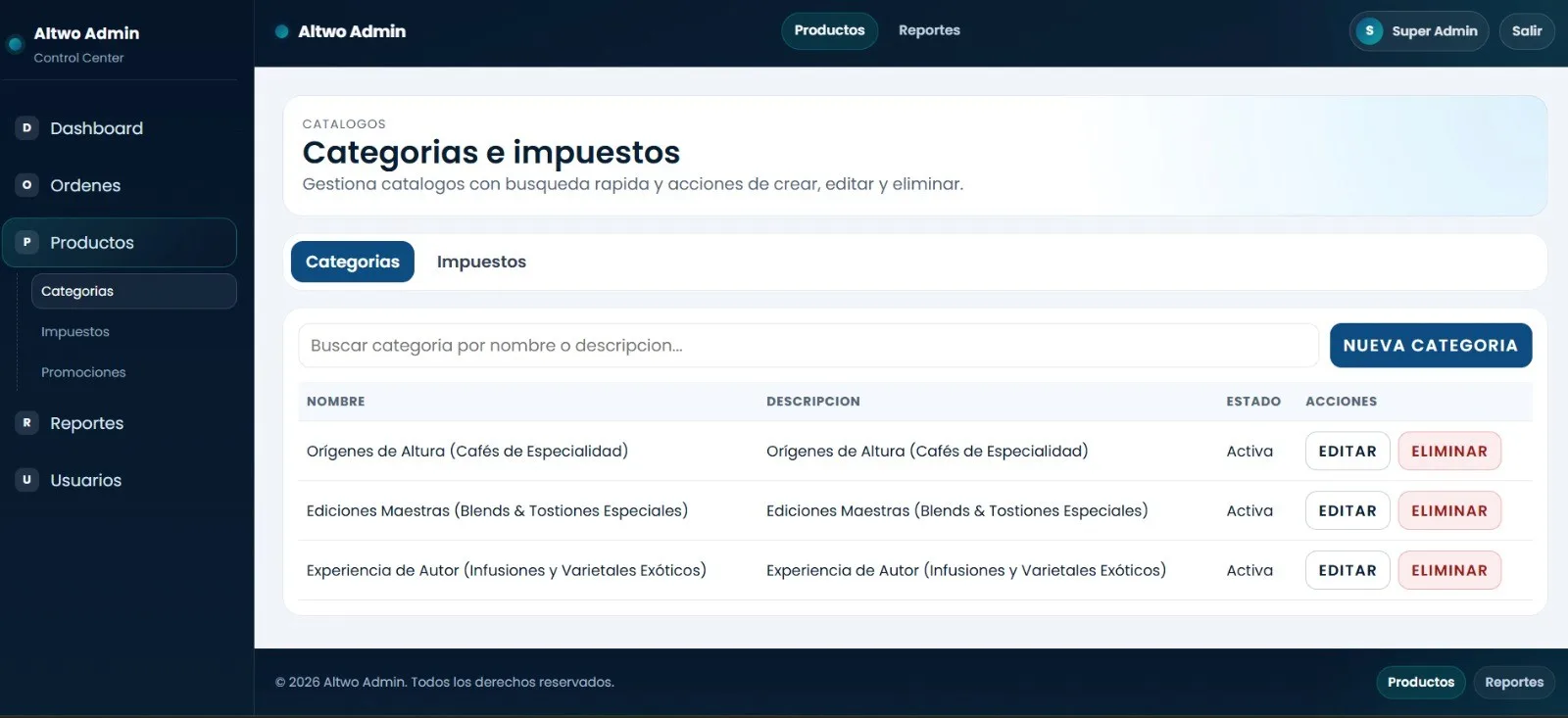Focus the Buscar categoria search field
The height and width of the screenshot is (718, 1568).
[x=808, y=346]
